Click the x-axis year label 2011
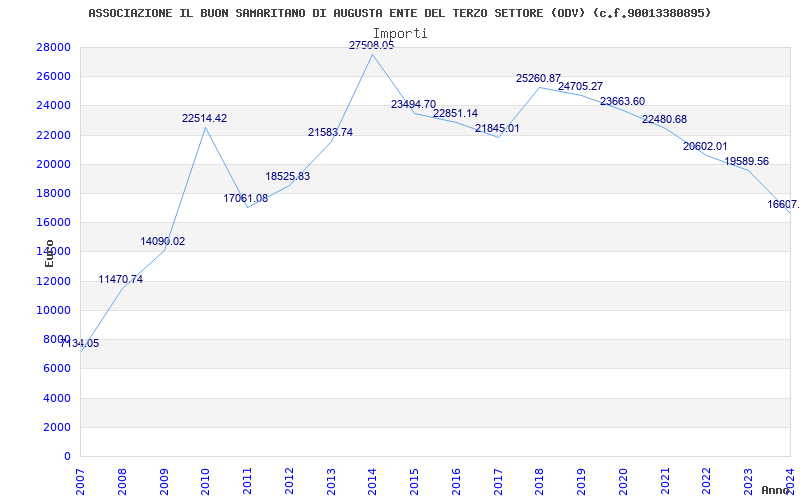The height and width of the screenshot is (500, 800). click(x=247, y=482)
